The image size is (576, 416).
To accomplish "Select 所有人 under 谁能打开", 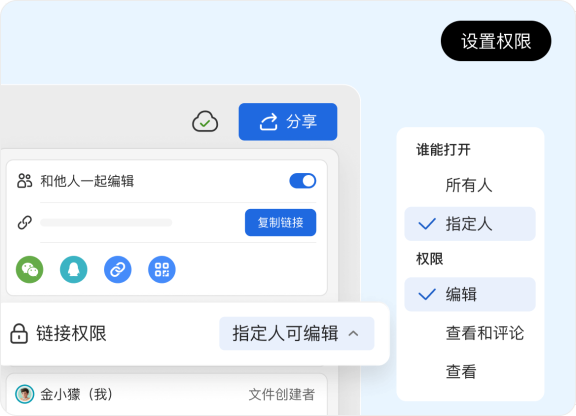I will tap(470, 185).
